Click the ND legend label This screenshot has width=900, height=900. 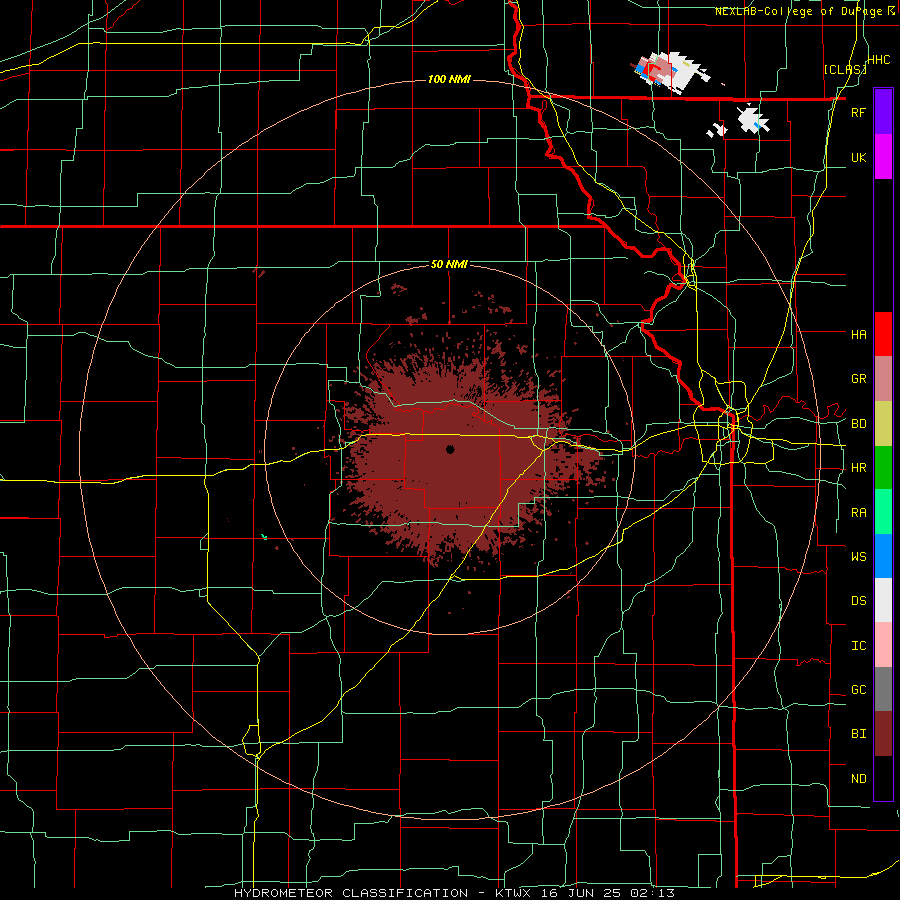point(858,779)
